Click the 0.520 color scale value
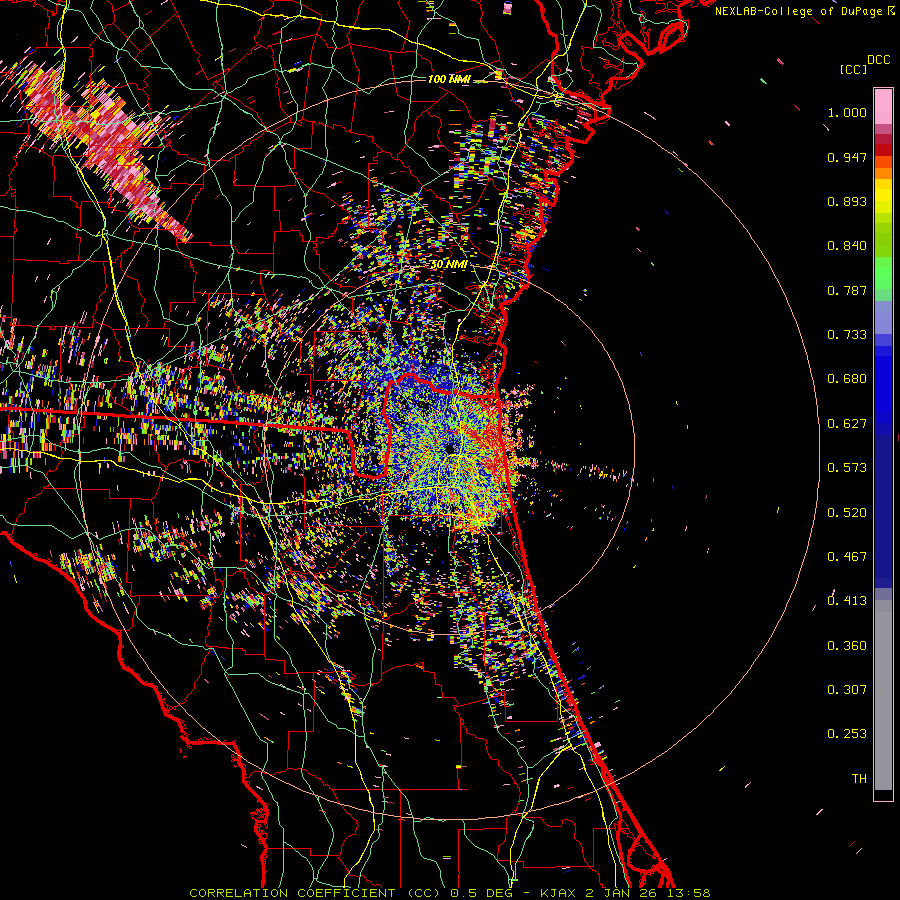Image resolution: width=900 pixels, height=900 pixels. click(x=847, y=513)
